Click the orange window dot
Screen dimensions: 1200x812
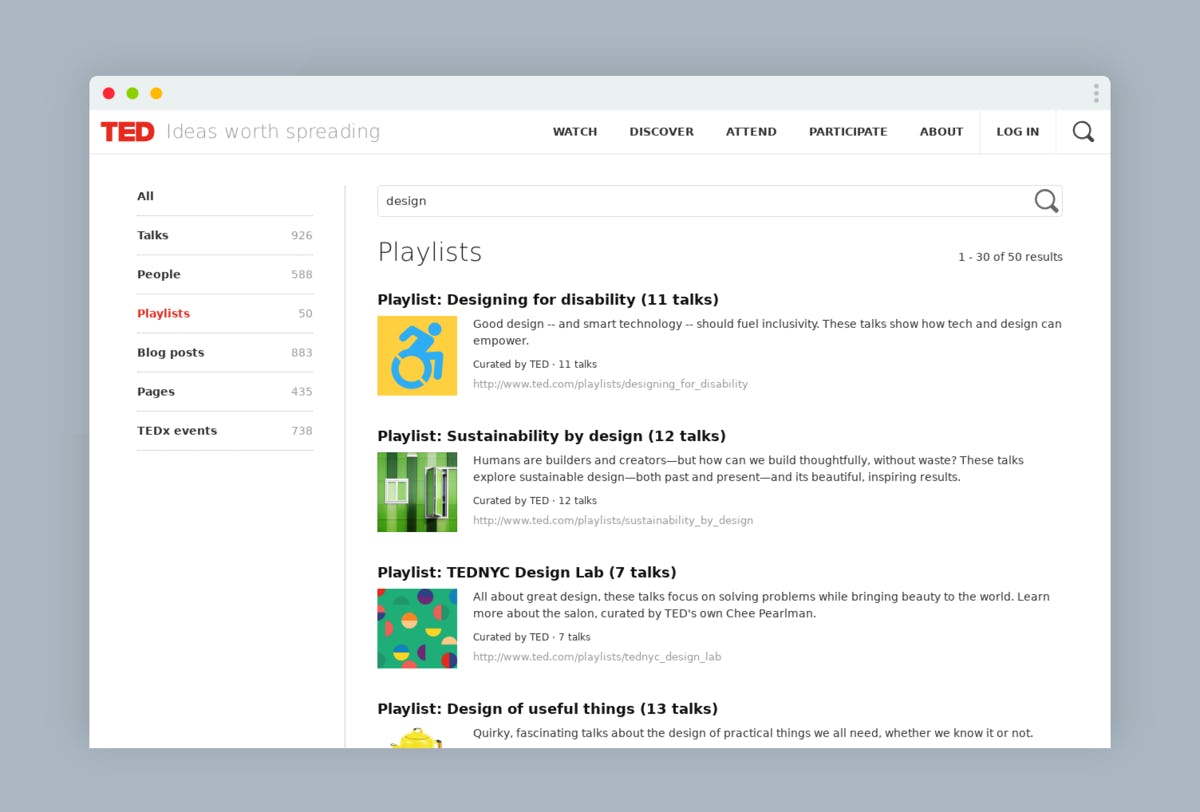coord(156,93)
